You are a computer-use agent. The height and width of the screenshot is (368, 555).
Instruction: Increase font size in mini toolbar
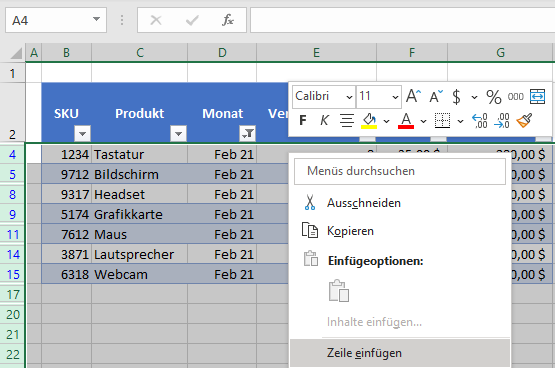tap(413, 96)
